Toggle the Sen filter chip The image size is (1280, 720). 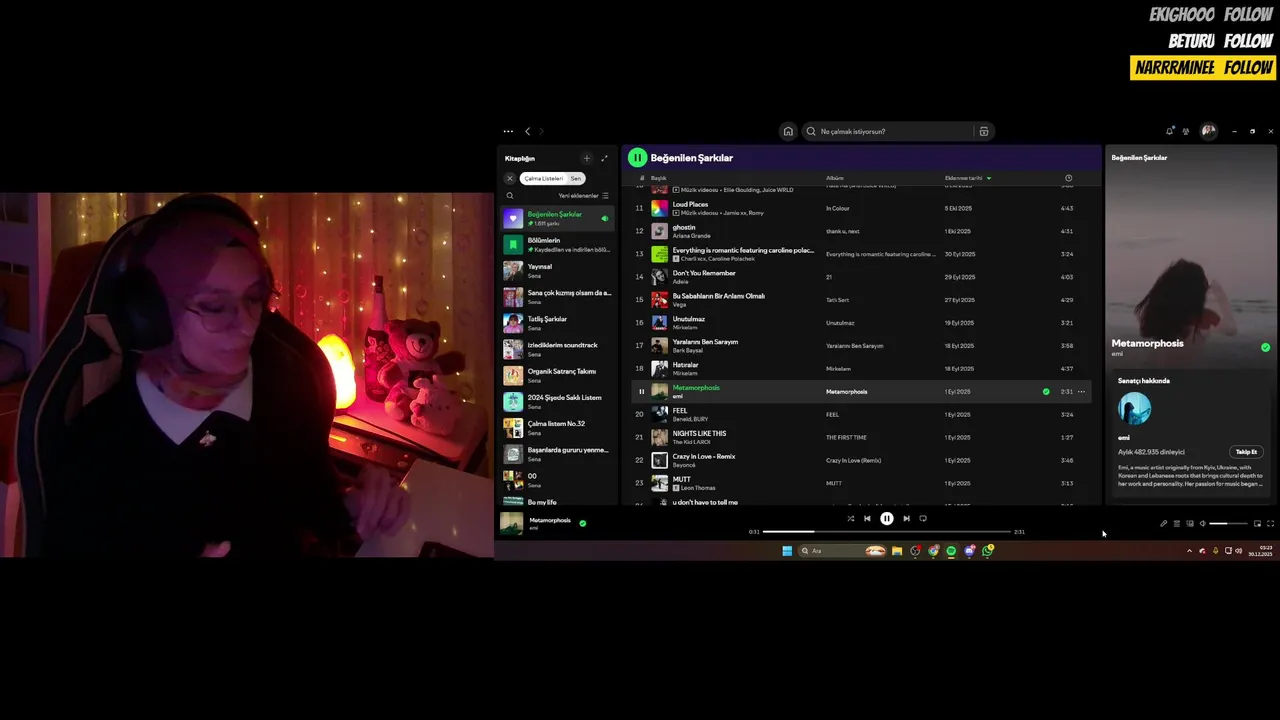pos(575,178)
